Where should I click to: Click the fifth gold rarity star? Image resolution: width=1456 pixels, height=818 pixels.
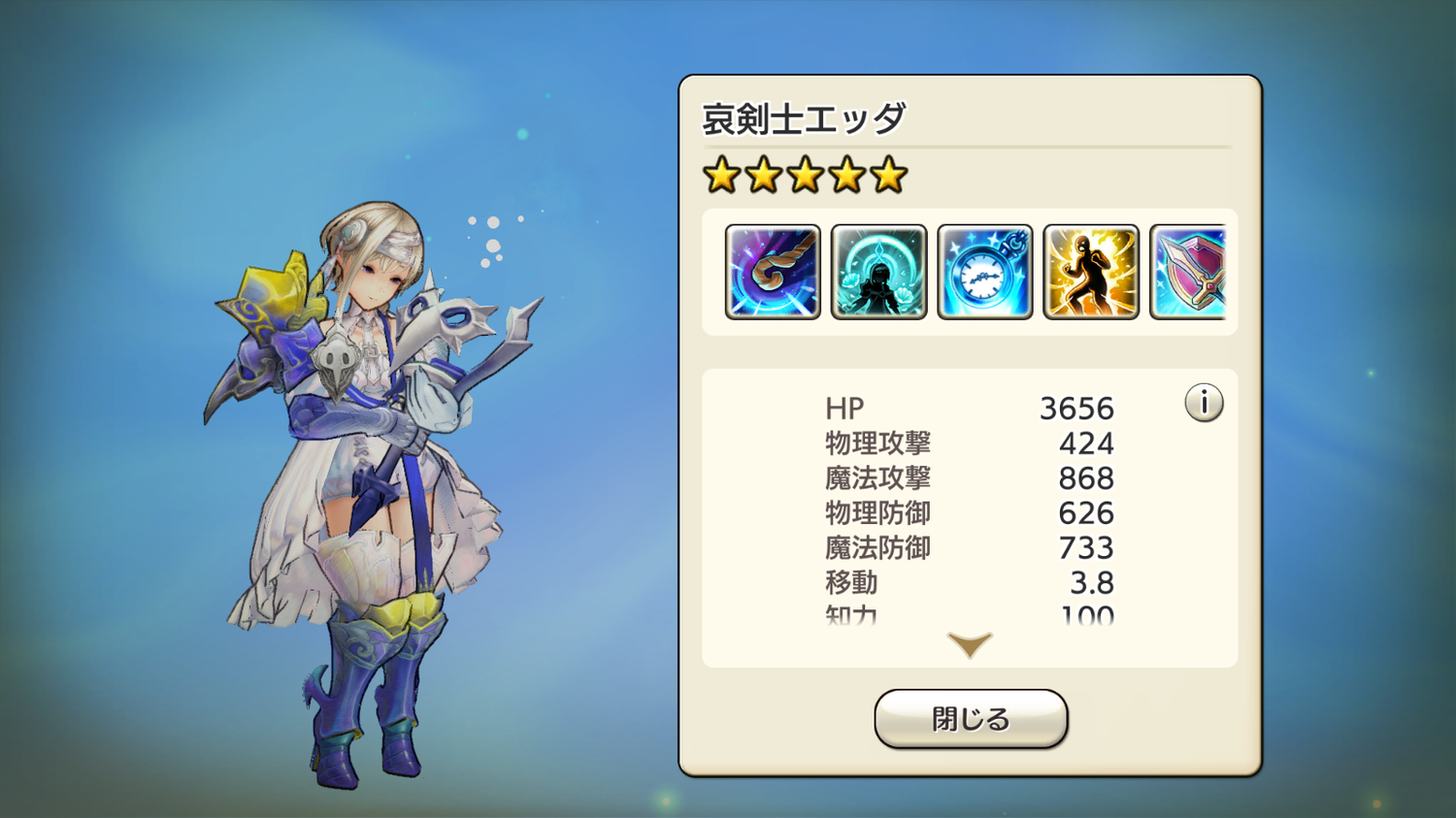(888, 176)
